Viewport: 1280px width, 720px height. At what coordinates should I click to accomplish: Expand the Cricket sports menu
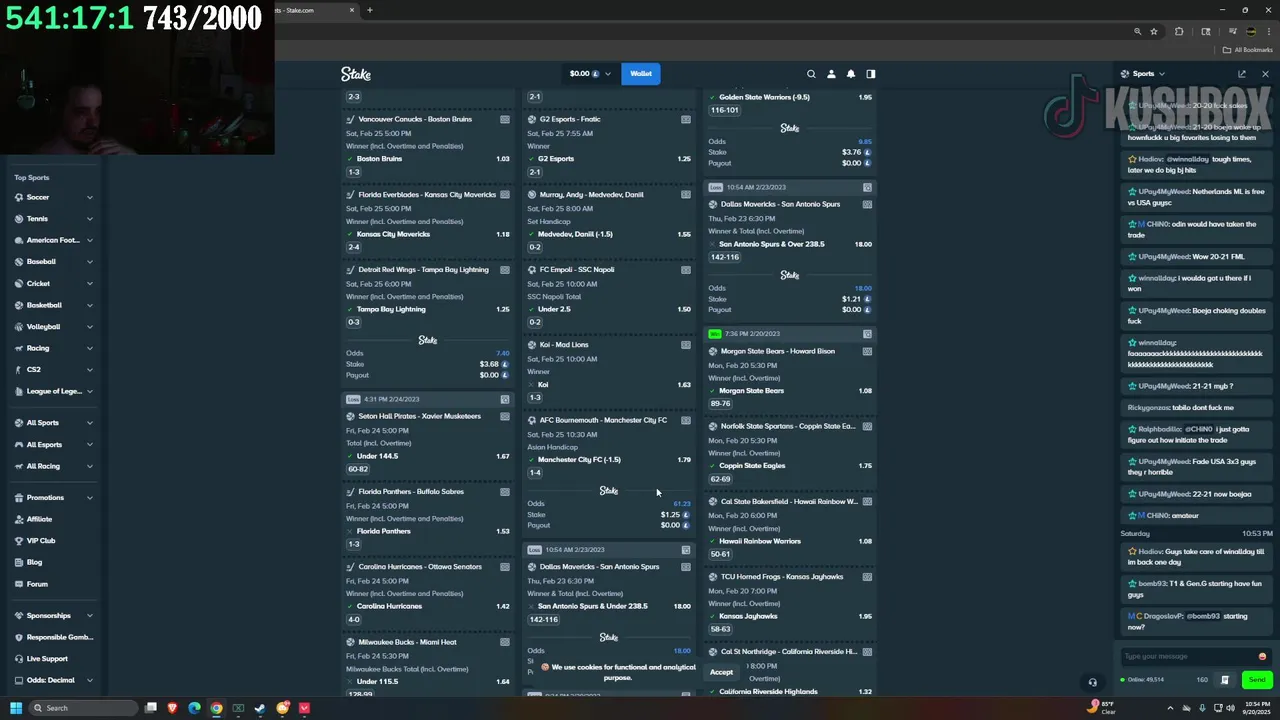point(89,284)
